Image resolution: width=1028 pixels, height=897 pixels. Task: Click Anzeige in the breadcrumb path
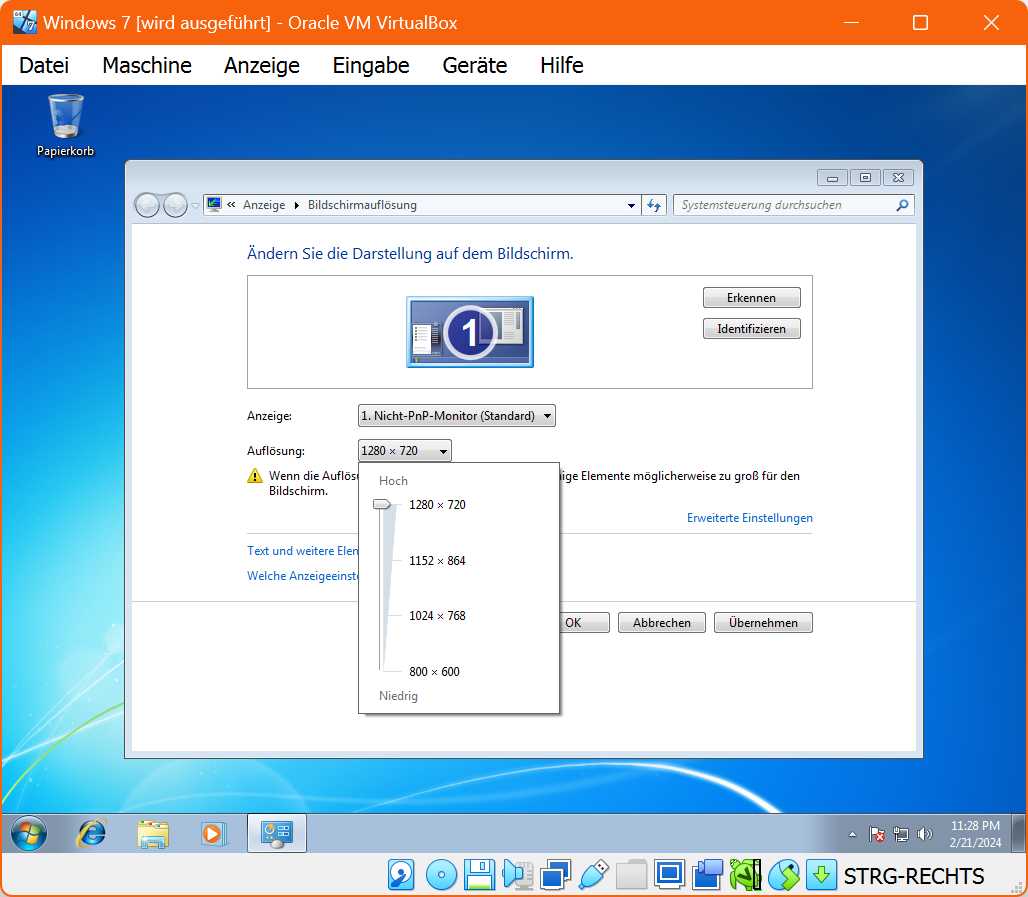[264, 205]
